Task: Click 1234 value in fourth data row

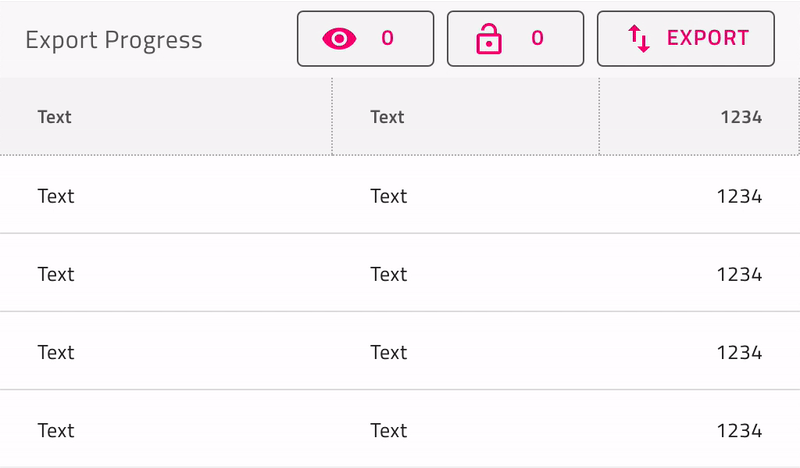Action: coord(739,430)
